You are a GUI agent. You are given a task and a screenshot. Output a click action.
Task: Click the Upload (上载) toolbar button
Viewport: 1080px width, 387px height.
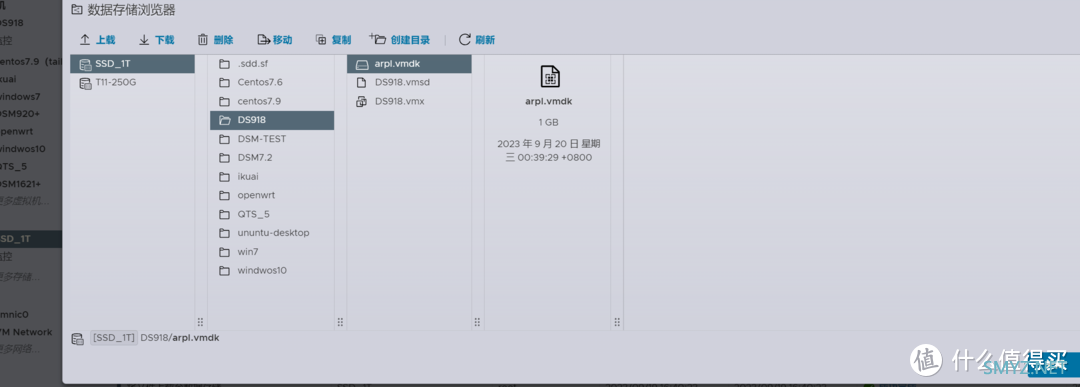97,40
